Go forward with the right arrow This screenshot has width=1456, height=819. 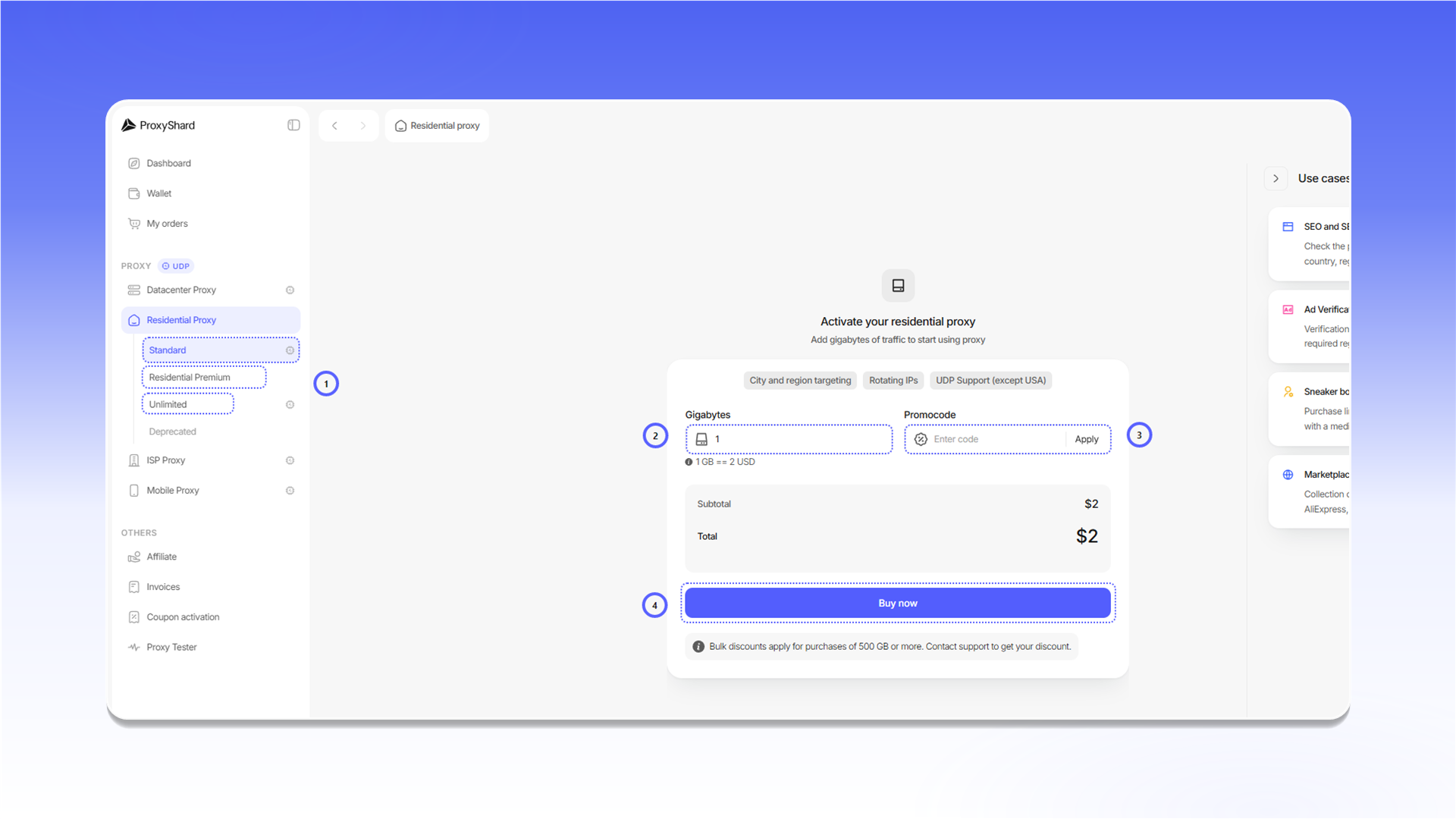(x=362, y=126)
